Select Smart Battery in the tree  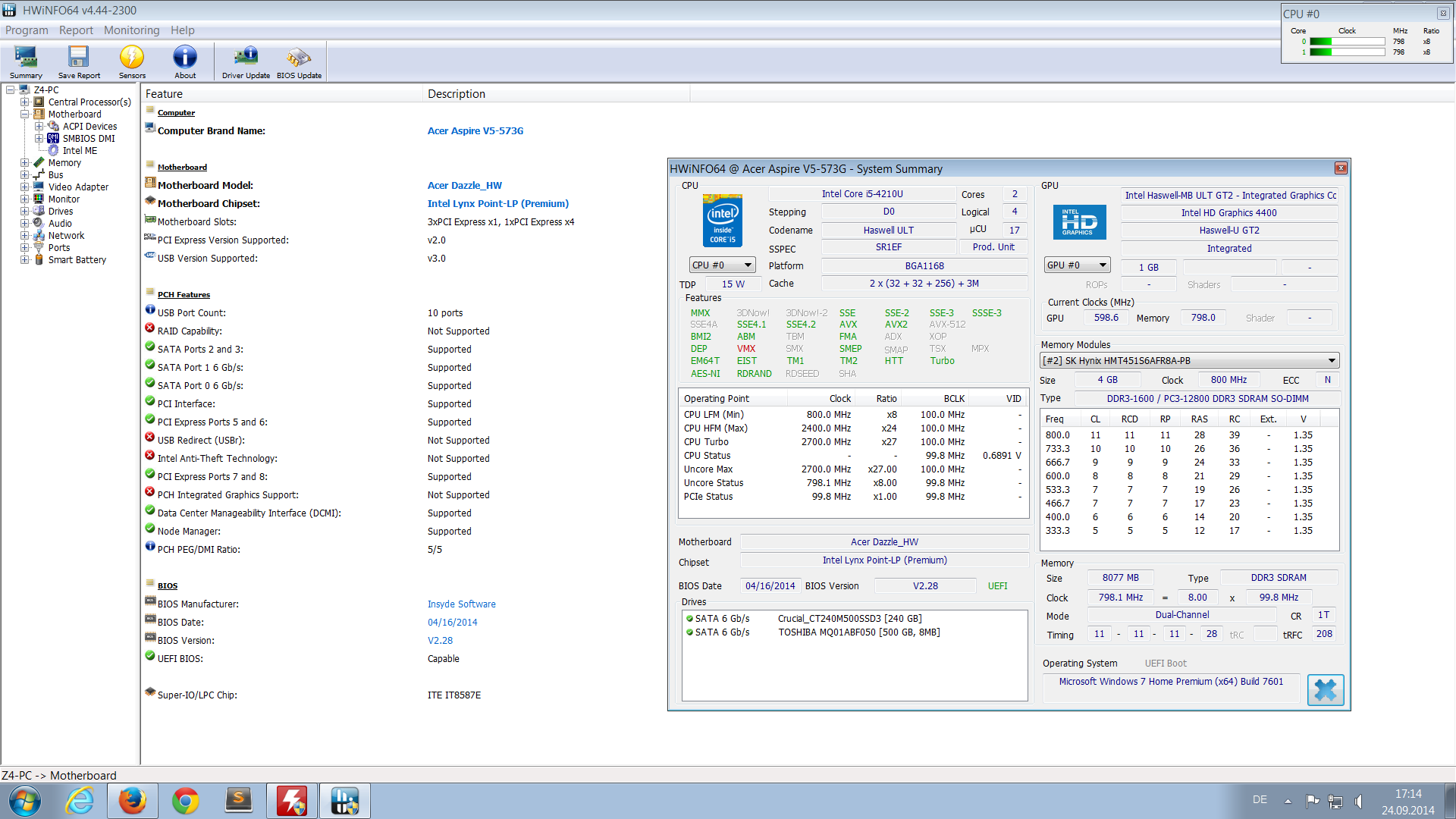tap(77, 260)
